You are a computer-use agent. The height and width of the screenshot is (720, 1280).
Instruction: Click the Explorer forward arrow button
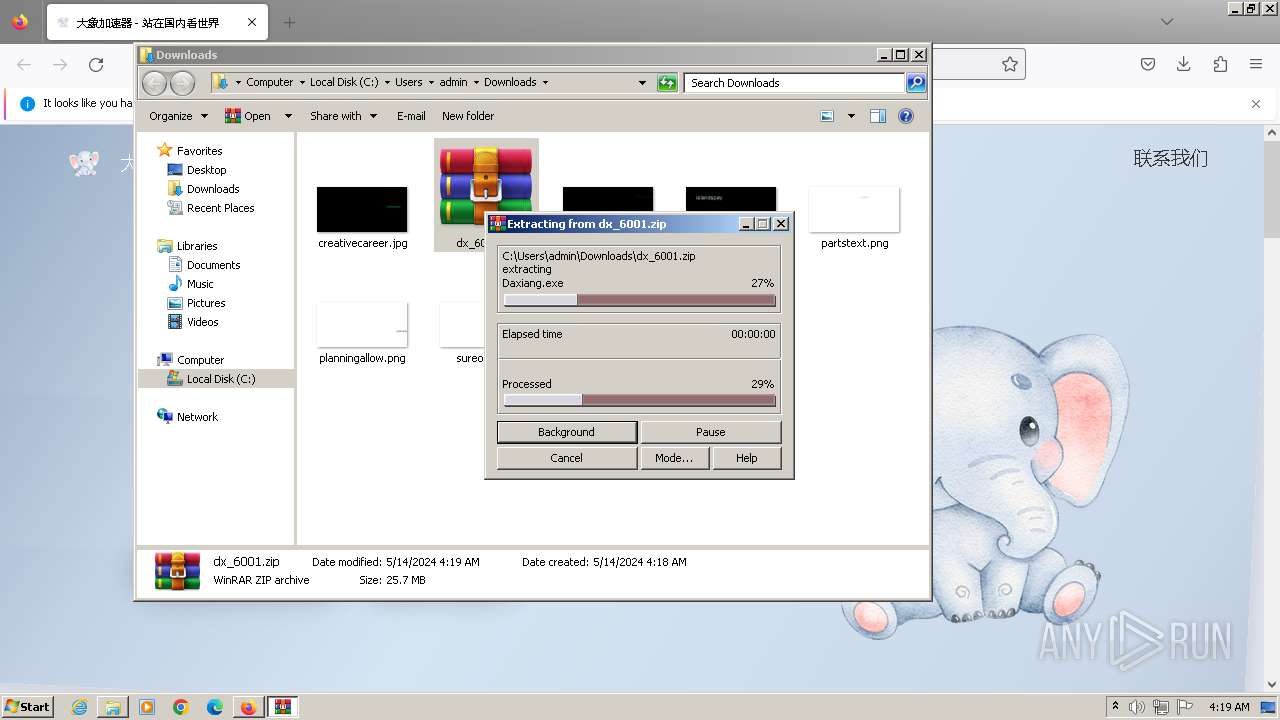tap(182, 82)
